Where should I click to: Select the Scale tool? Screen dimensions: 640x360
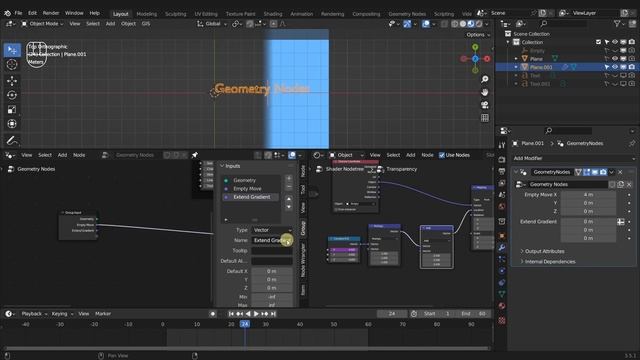pyautogui.click(x=12, y=109)
